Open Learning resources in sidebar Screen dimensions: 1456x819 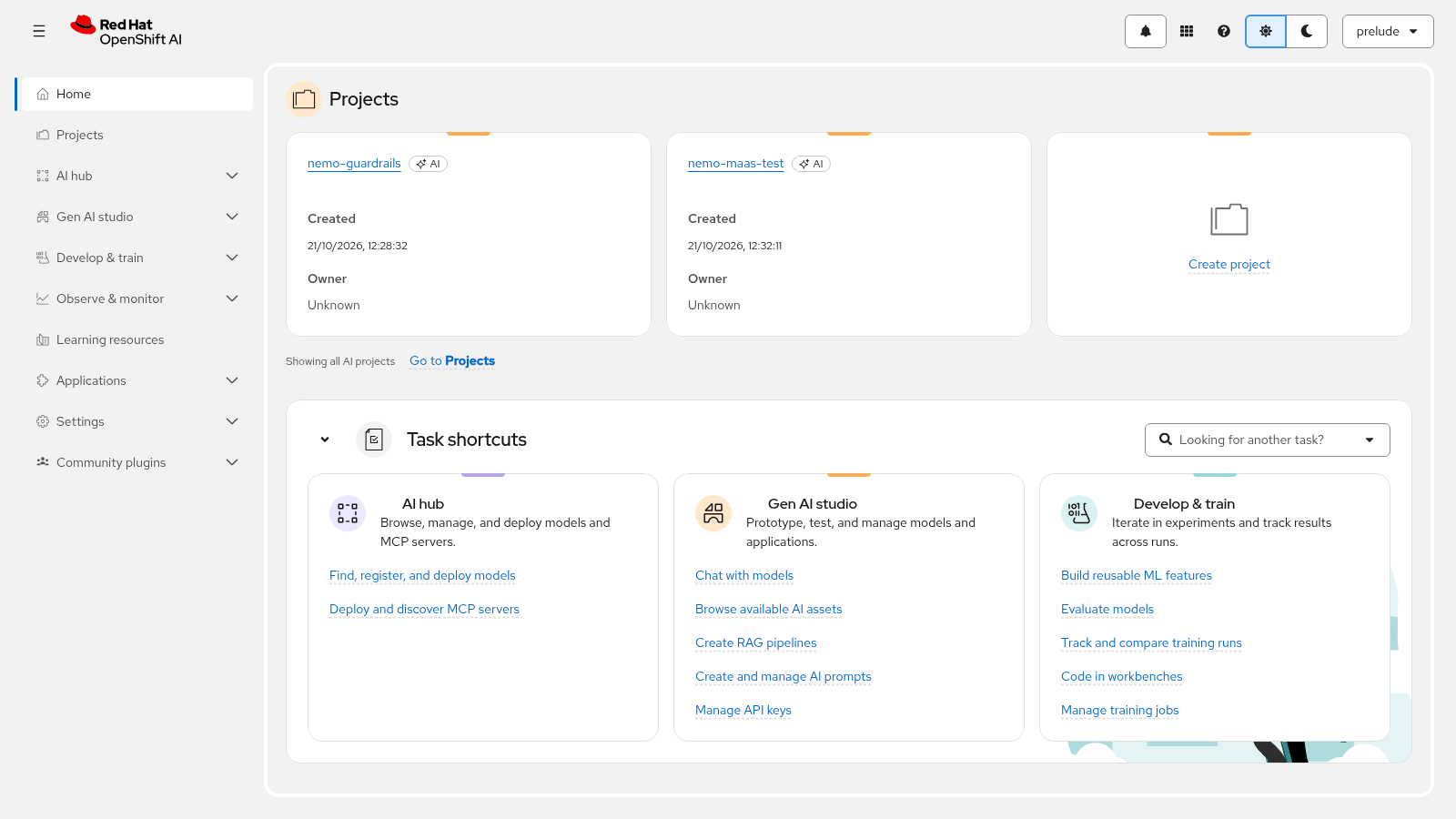pos(135,339)
